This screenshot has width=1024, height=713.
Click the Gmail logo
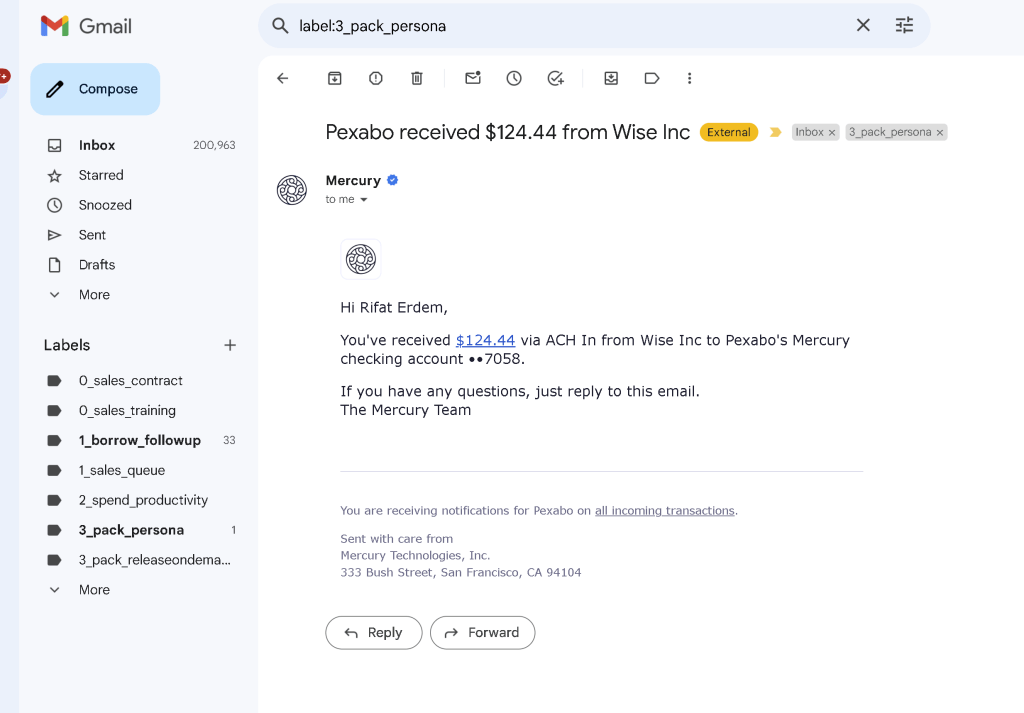click(x=86, y=26)
